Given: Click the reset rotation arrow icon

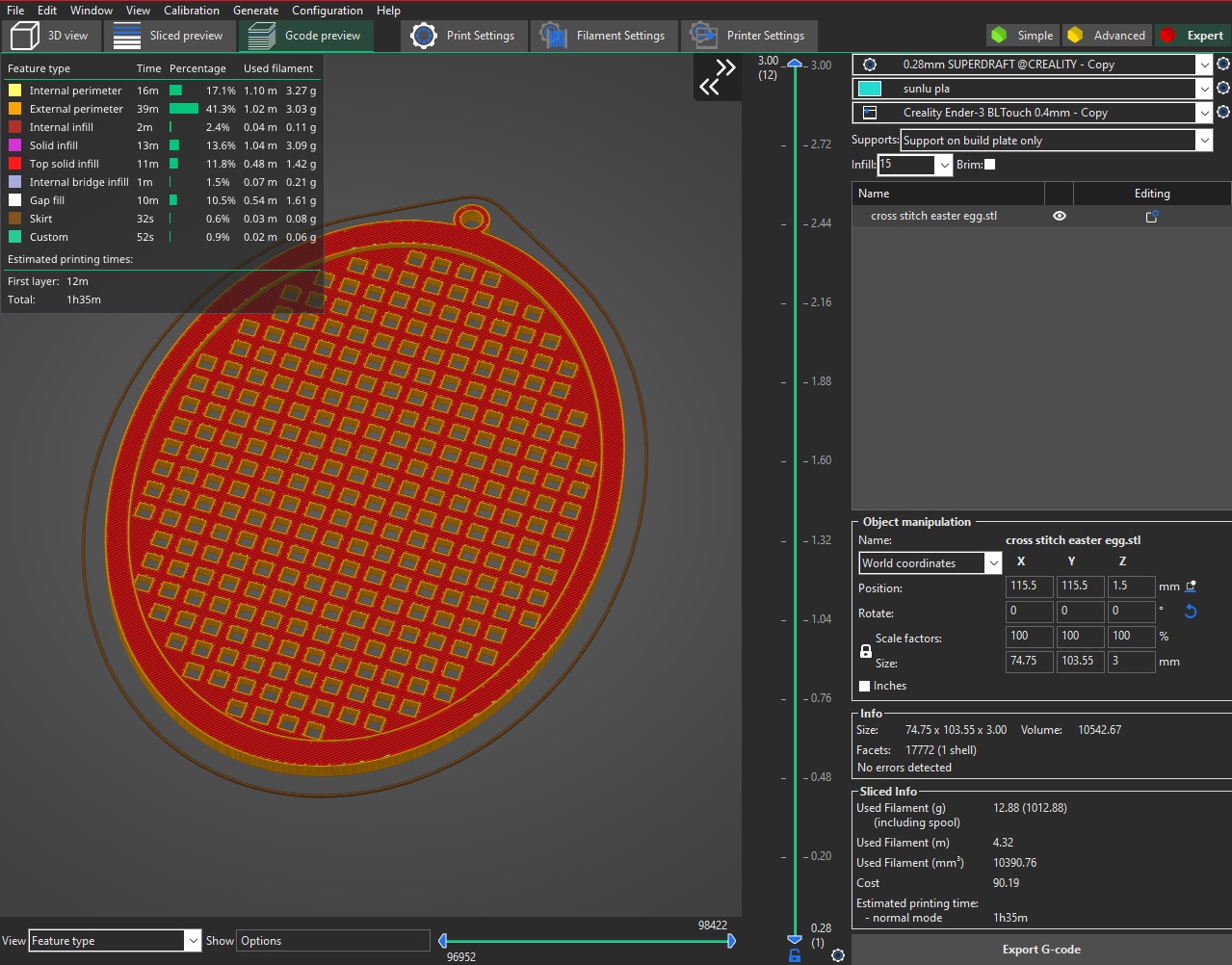Looking at the screenshot, I should pos(1191,612).
